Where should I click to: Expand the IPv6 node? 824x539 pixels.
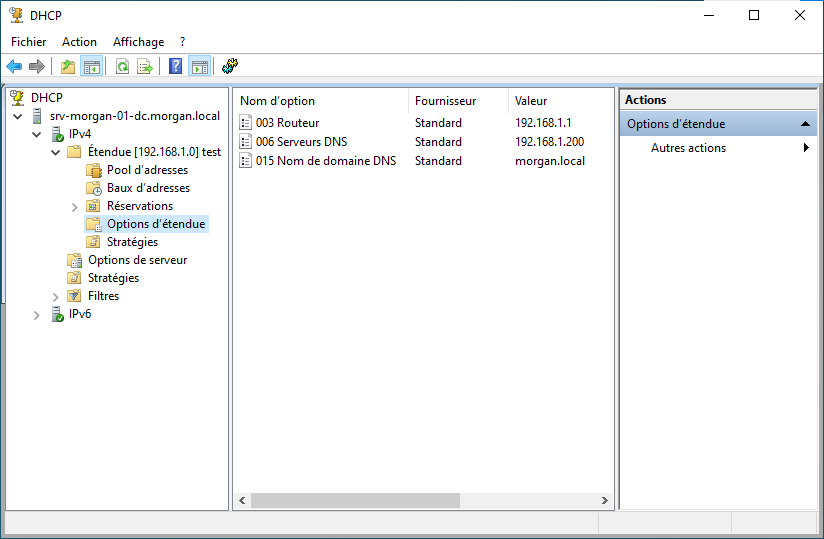click(x=37, y=314)
